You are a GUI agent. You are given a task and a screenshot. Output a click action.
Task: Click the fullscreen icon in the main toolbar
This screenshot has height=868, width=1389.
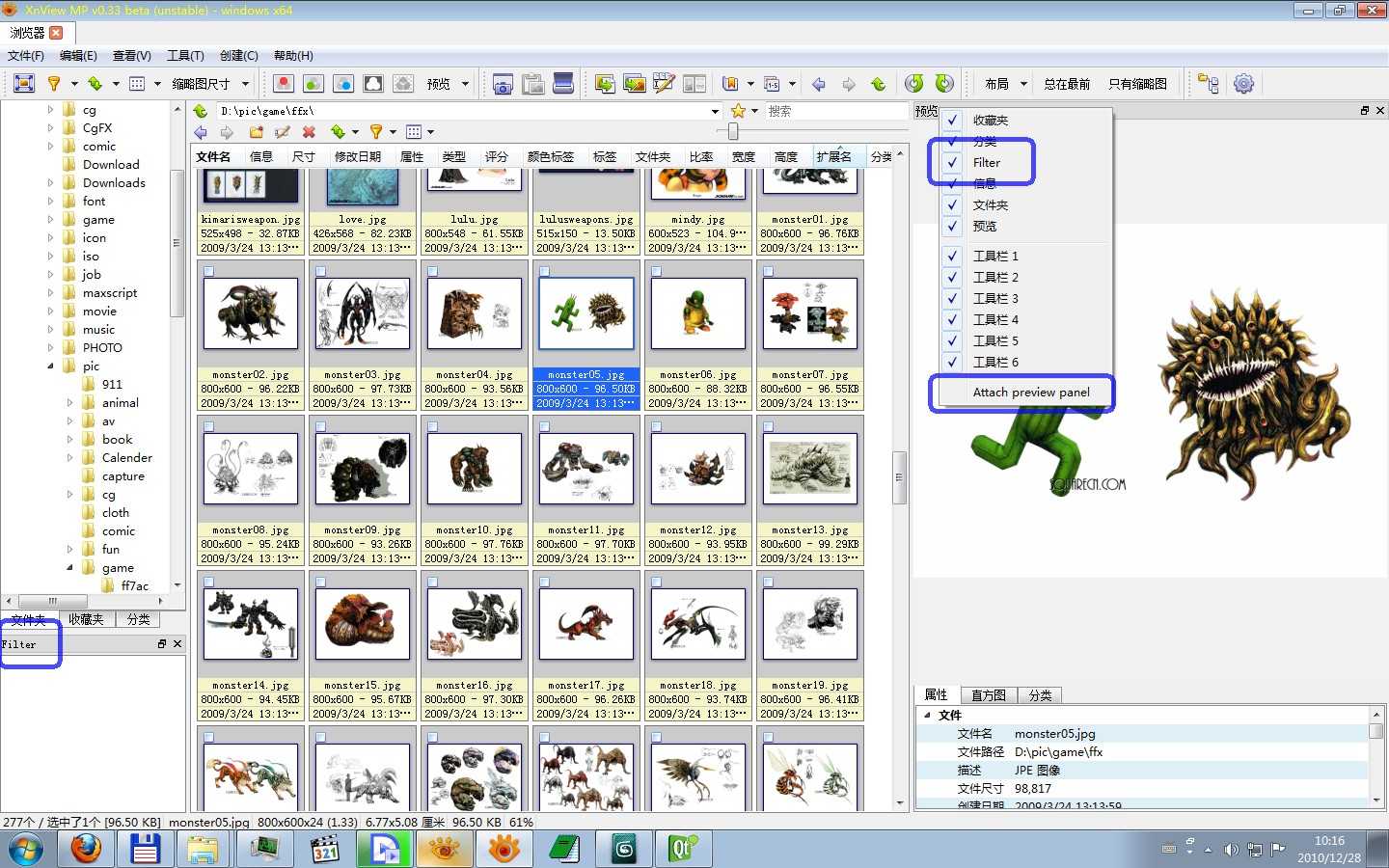pos(24,84)
